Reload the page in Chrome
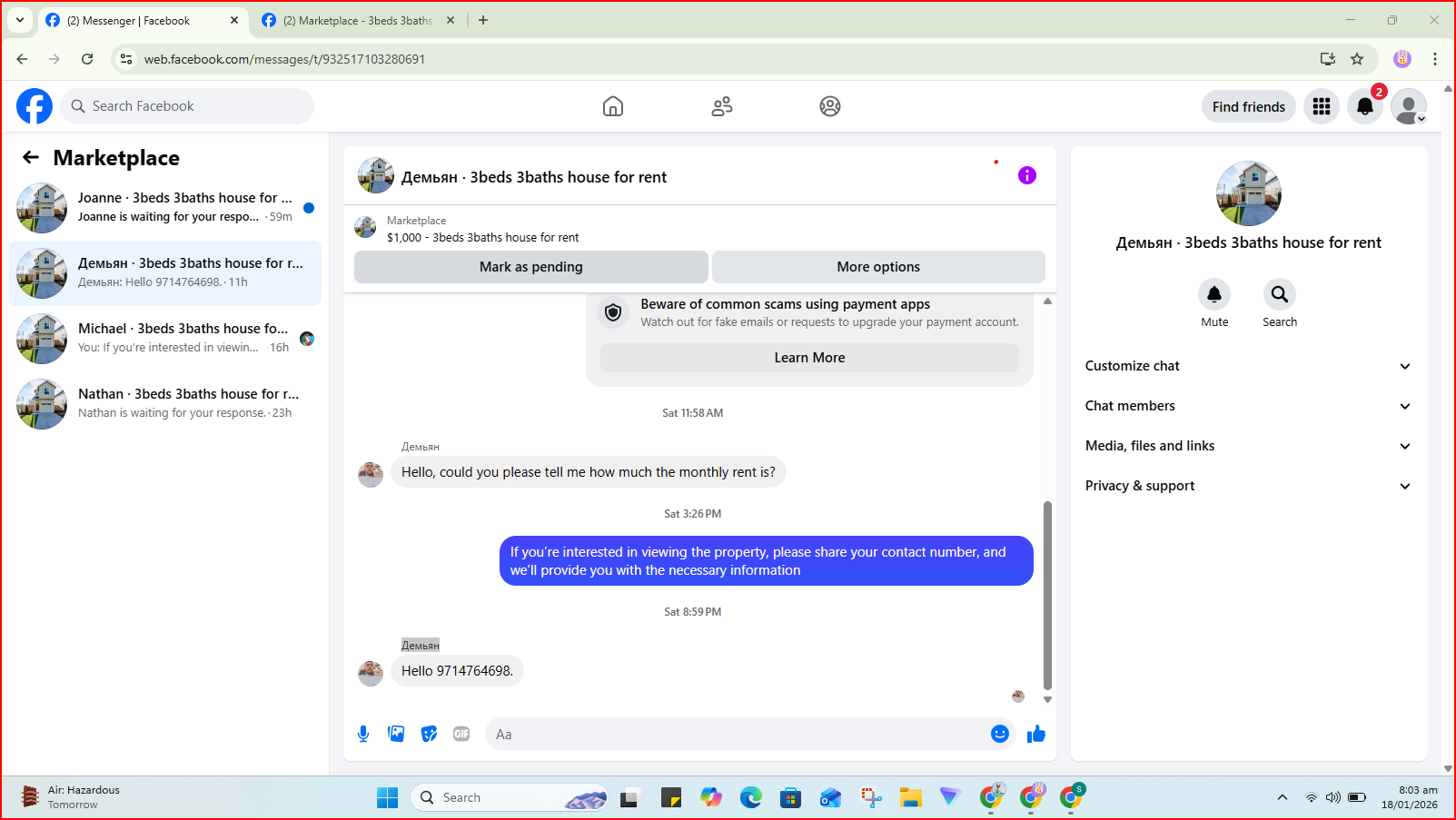The height and width of the screenshot is (820, 1456). click(87, 59)
